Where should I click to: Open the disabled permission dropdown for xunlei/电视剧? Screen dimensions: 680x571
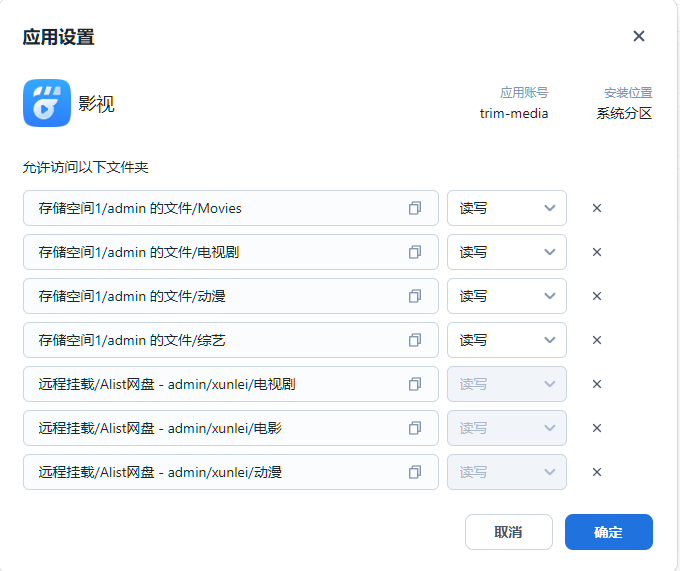tap(507, 384)
